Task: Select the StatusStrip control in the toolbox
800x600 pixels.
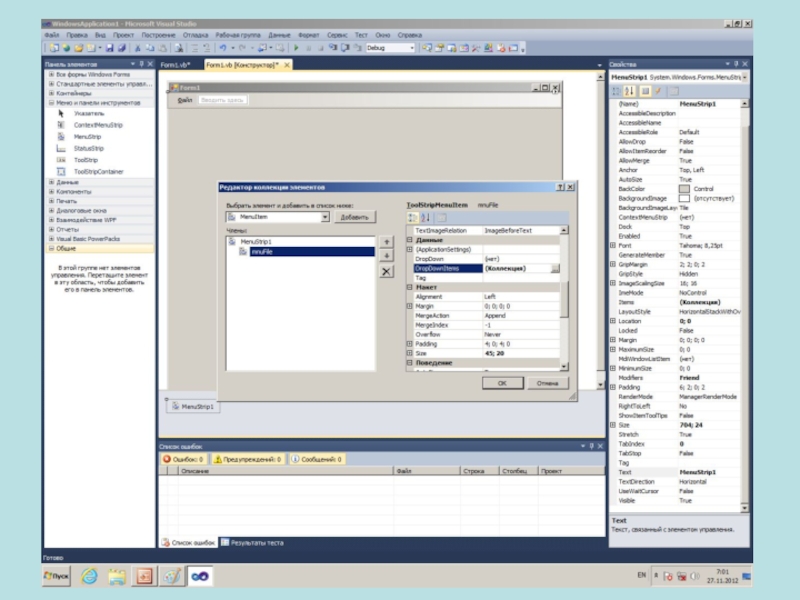Action: [88, 148]
